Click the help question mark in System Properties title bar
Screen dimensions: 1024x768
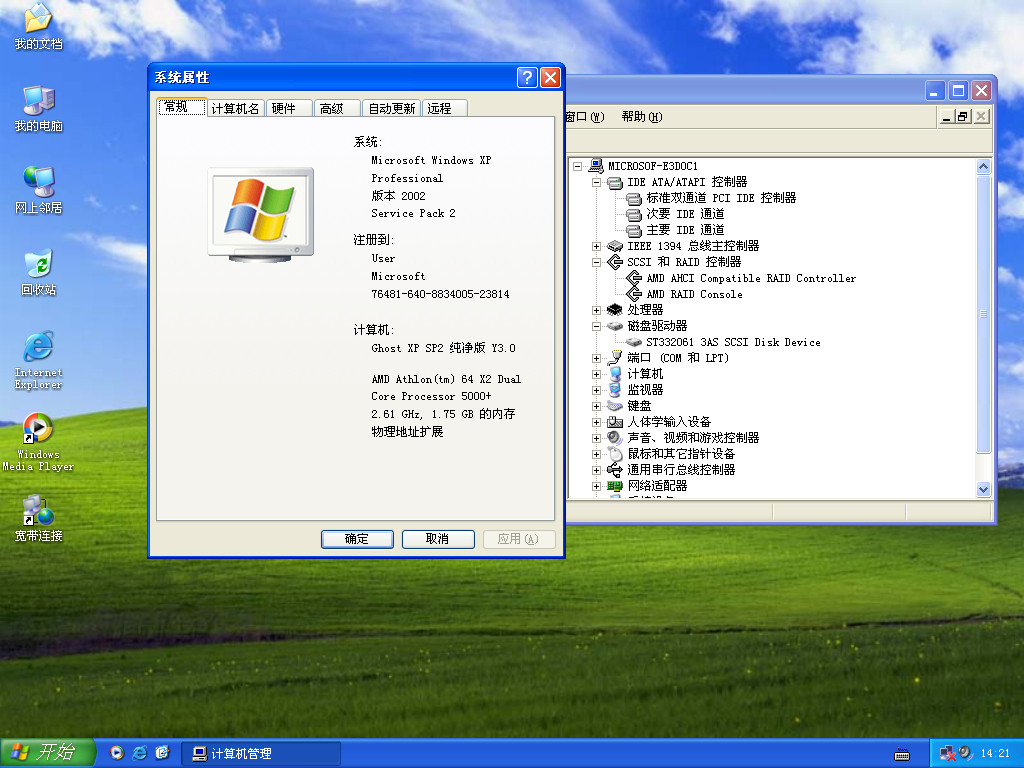tap(527, 78)
